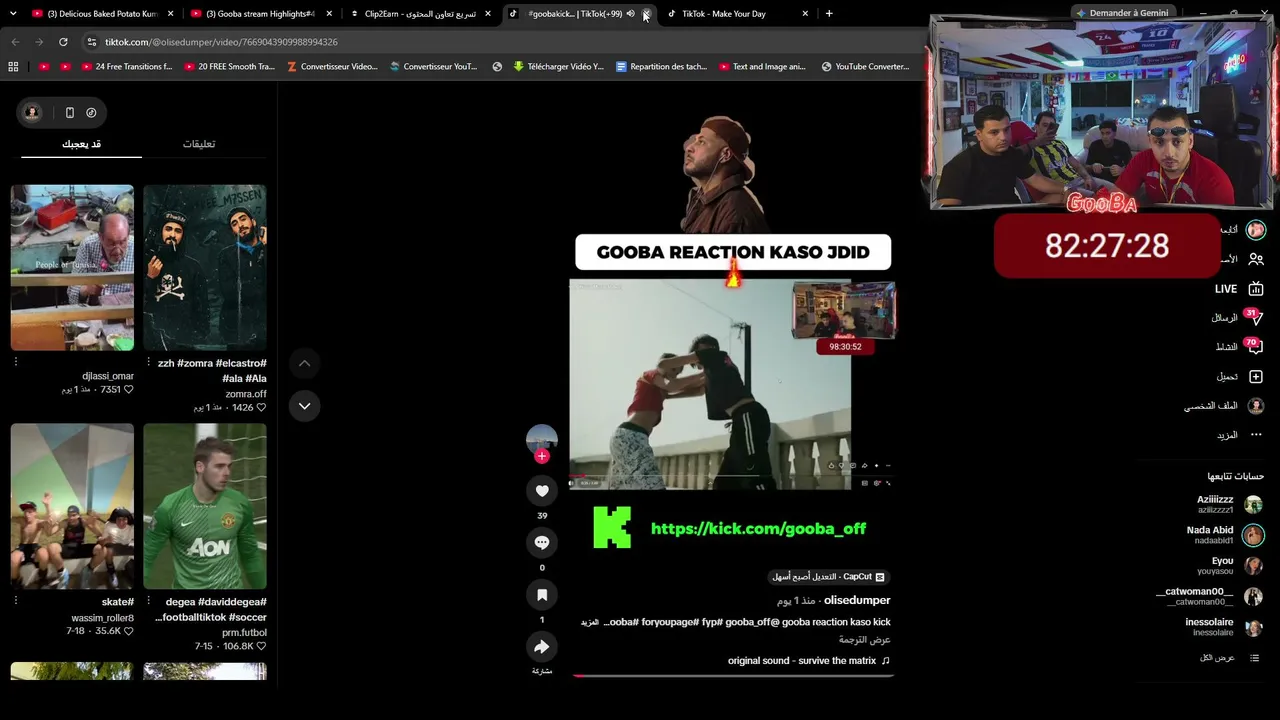Open options for the prm.futbol degea video
This screenshot has width=1280, height=720.
tap(149, 600)
